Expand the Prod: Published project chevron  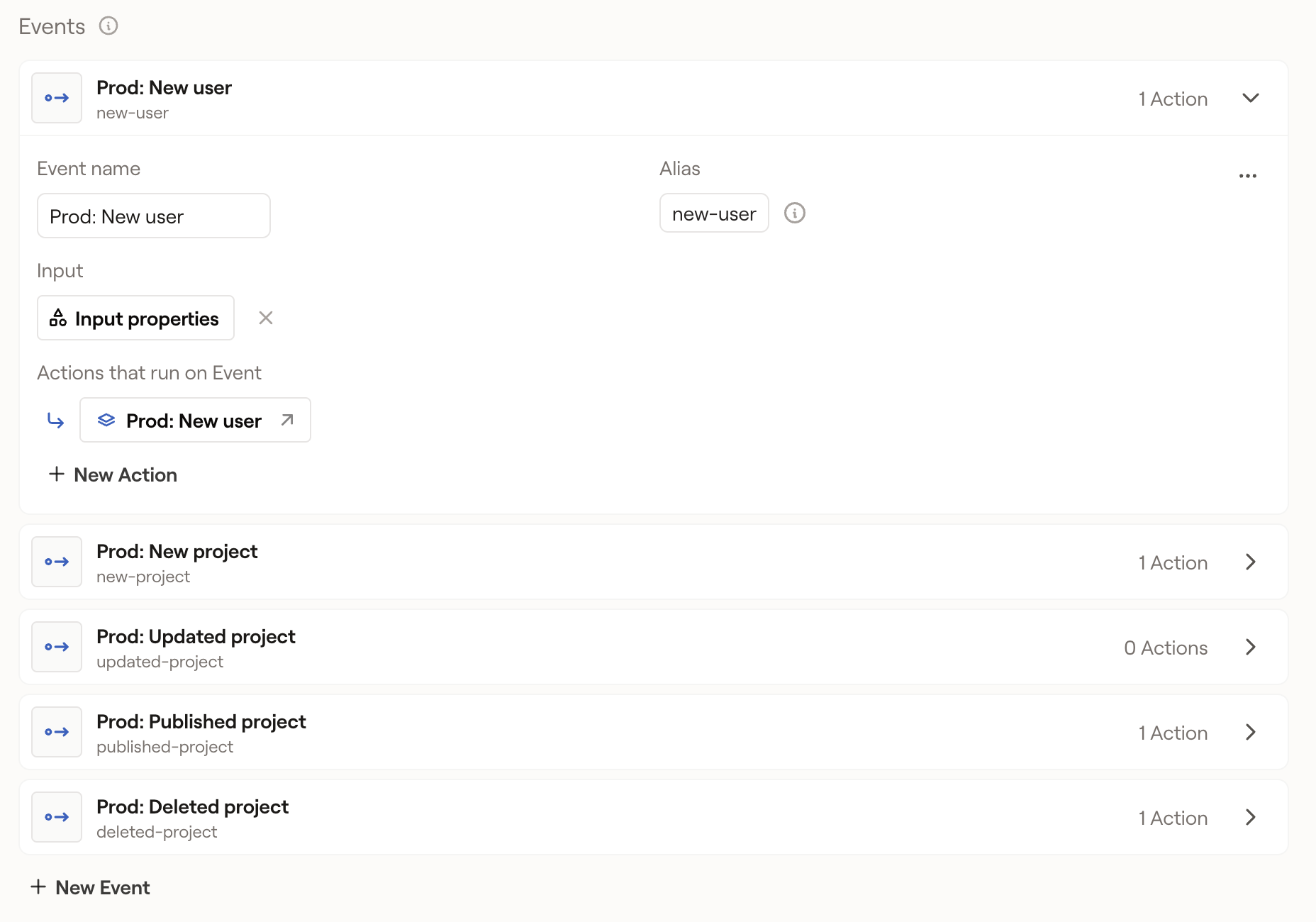click(1251, 732)
